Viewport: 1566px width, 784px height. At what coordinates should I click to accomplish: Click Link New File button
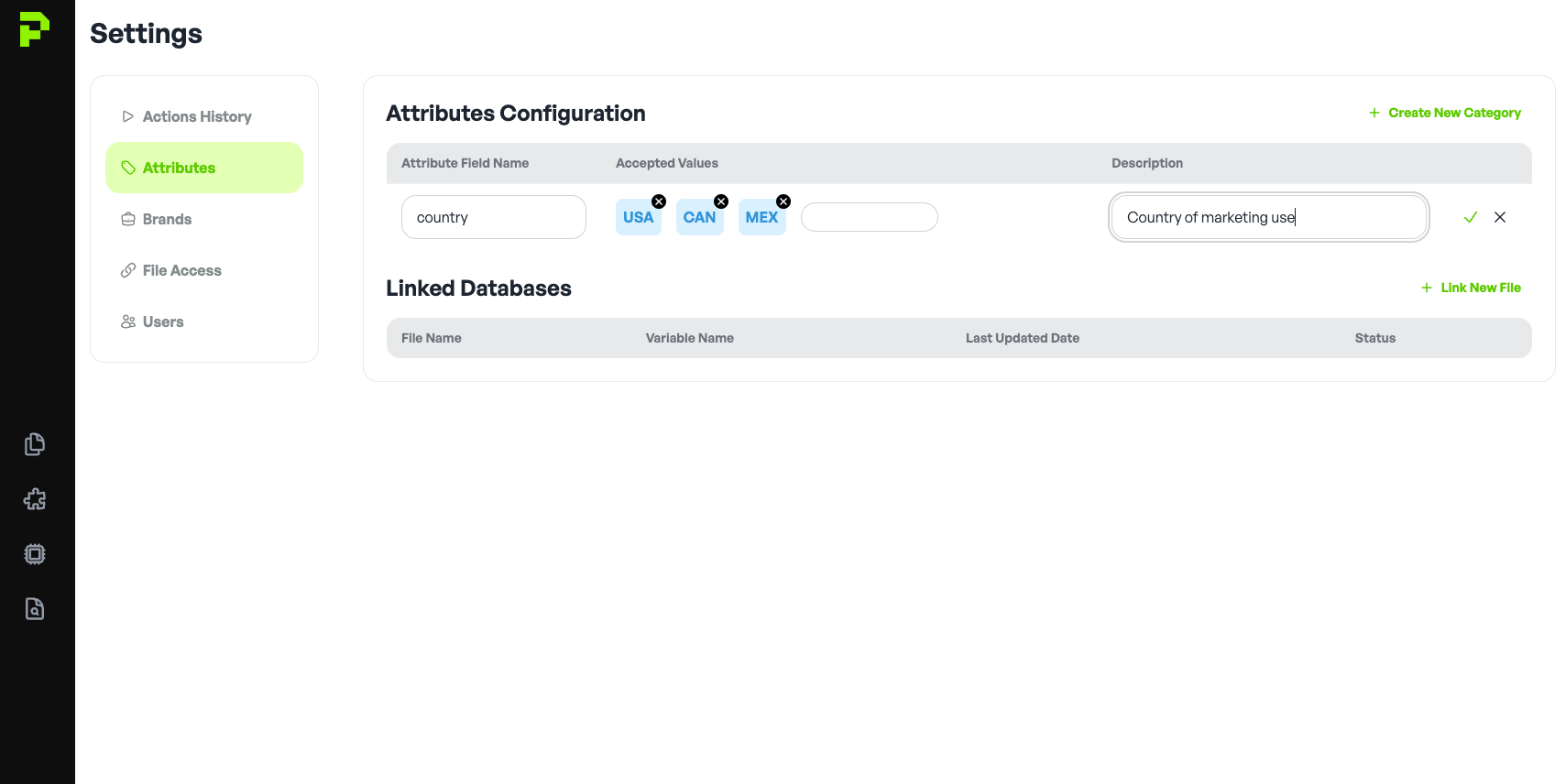point(1471,288)
